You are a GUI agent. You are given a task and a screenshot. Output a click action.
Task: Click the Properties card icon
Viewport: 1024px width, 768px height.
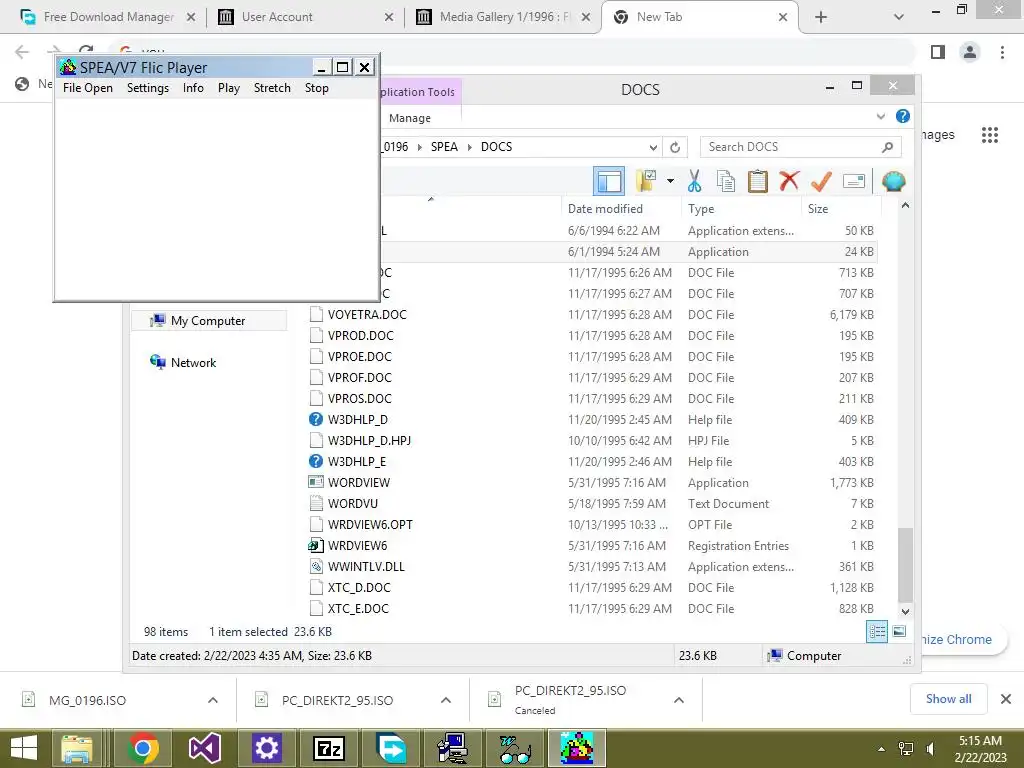[854, 181]
